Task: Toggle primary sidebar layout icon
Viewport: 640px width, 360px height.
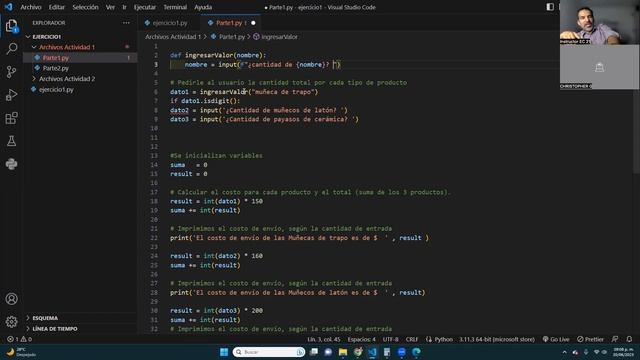Action: tap(550, 7)
